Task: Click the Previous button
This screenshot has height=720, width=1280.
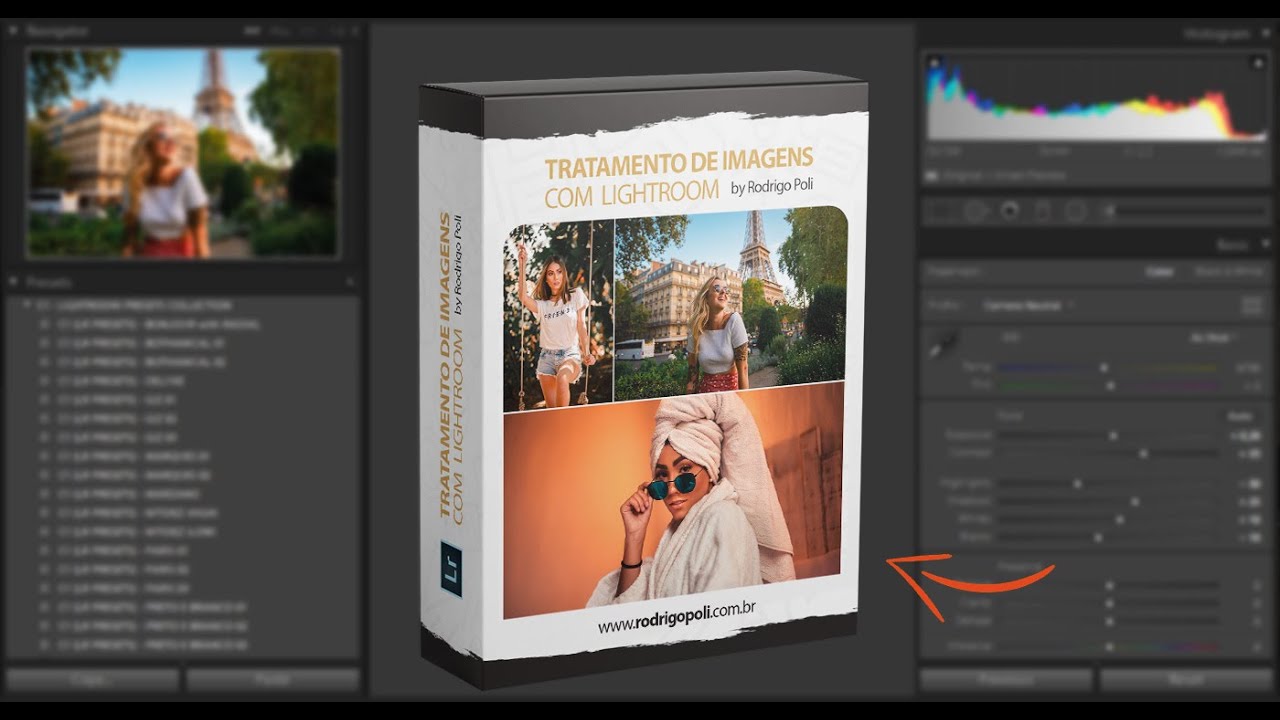Action: 1006,680
